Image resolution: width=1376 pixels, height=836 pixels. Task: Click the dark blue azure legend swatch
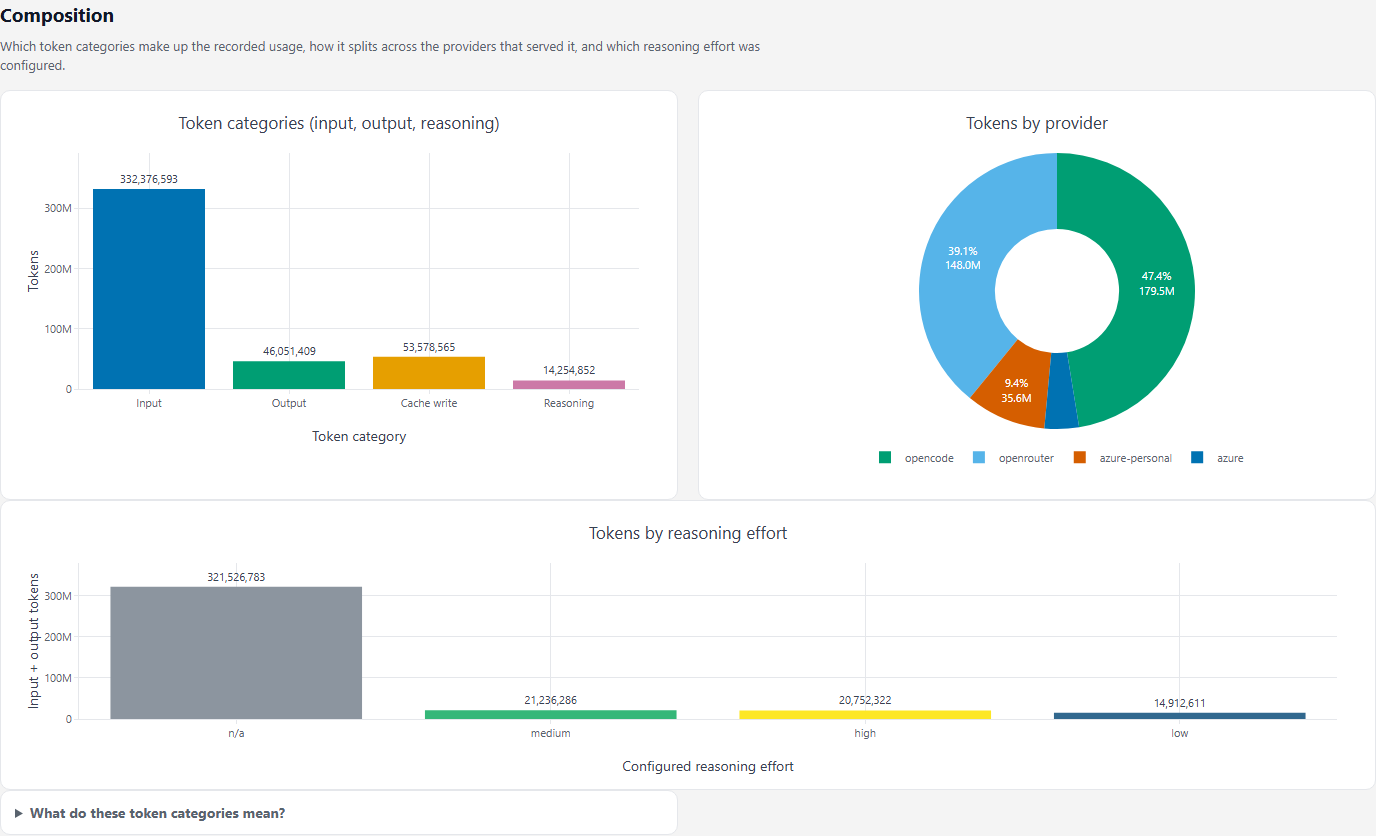point(1197,458)
